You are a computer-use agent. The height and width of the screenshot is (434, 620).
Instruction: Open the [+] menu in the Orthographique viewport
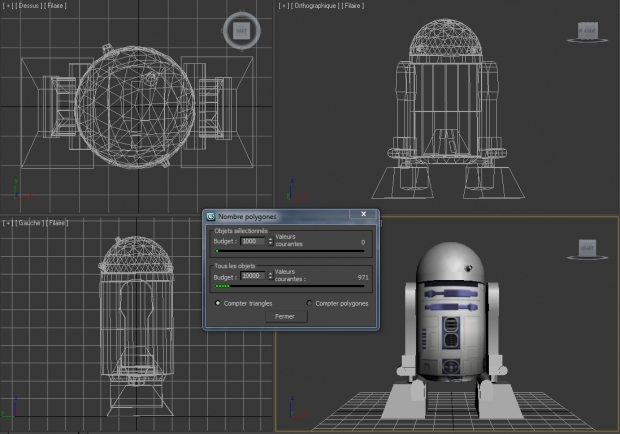pos(283,6)
